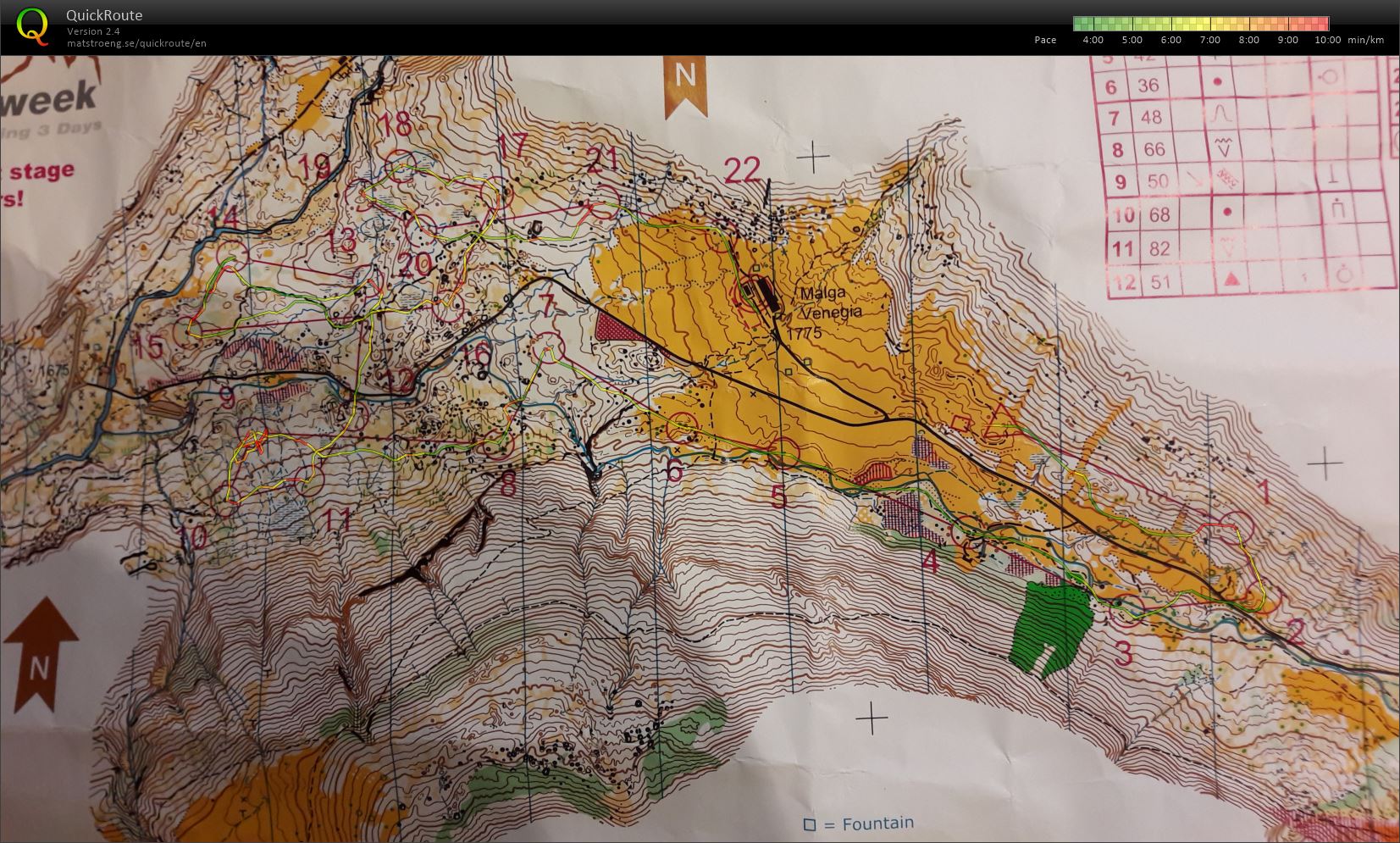Click the red start triangle on map
This screenshot has width=1400, height=843.
pyautogui.click(x=1001, y=421)
